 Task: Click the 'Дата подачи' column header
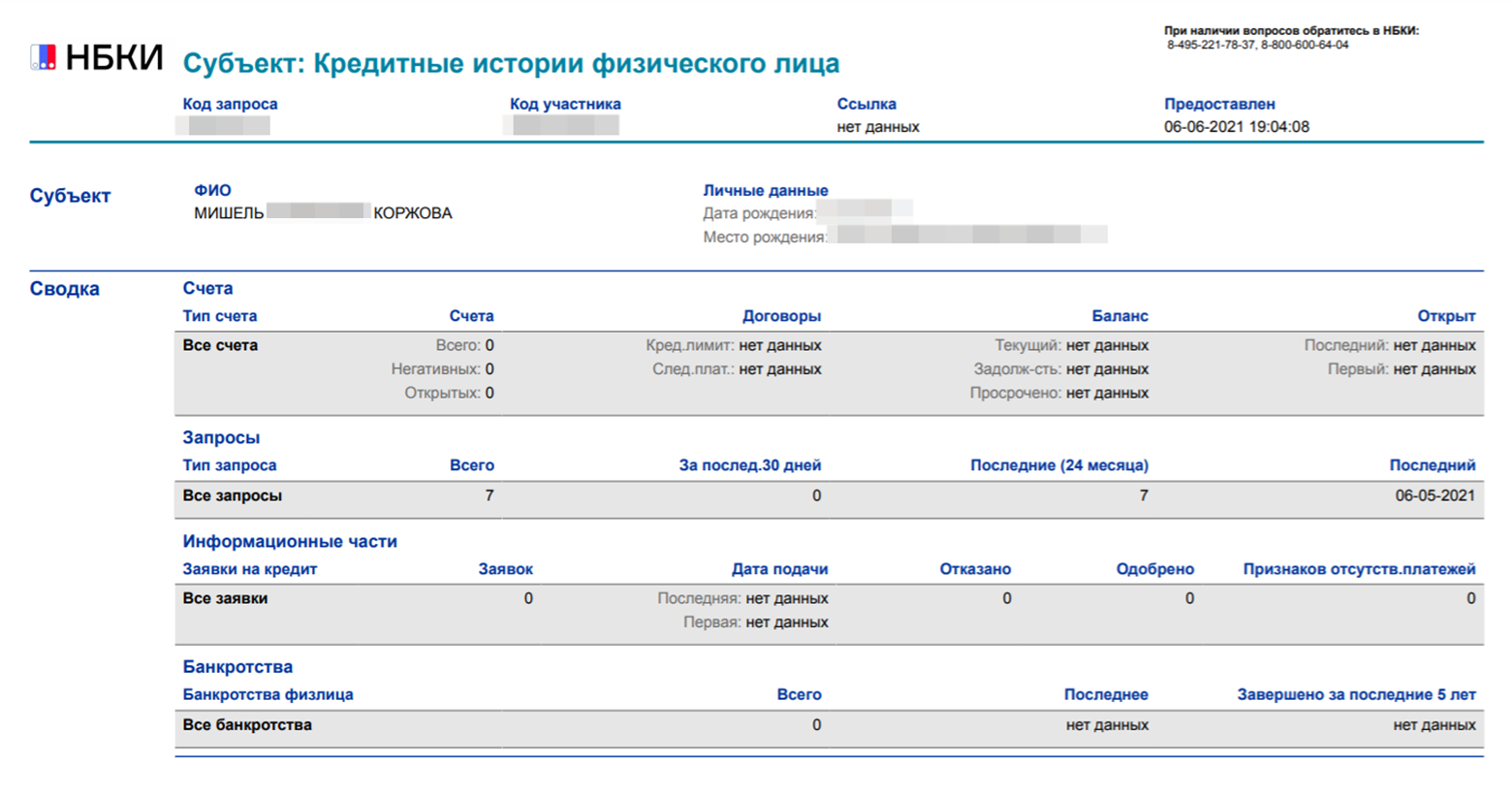point(780,569)
